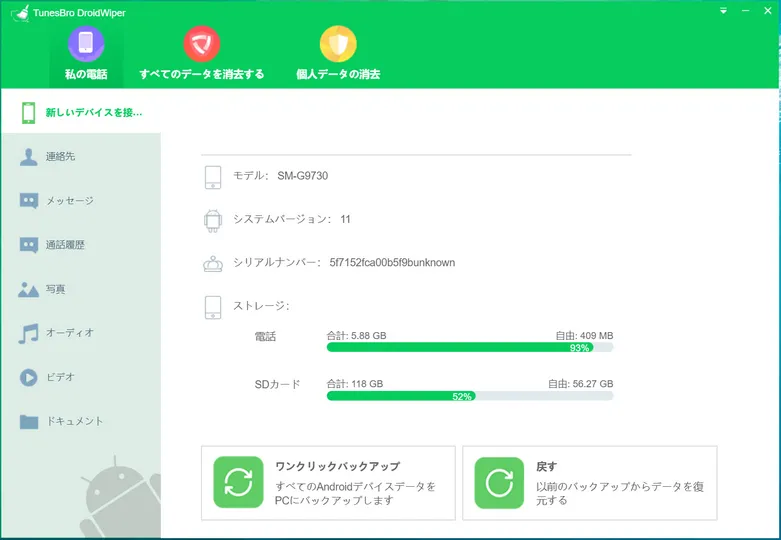Open the title bar dropdown menu arrow
The width and height of the screenshot is (781, 540).
click(x=723, y=10)
